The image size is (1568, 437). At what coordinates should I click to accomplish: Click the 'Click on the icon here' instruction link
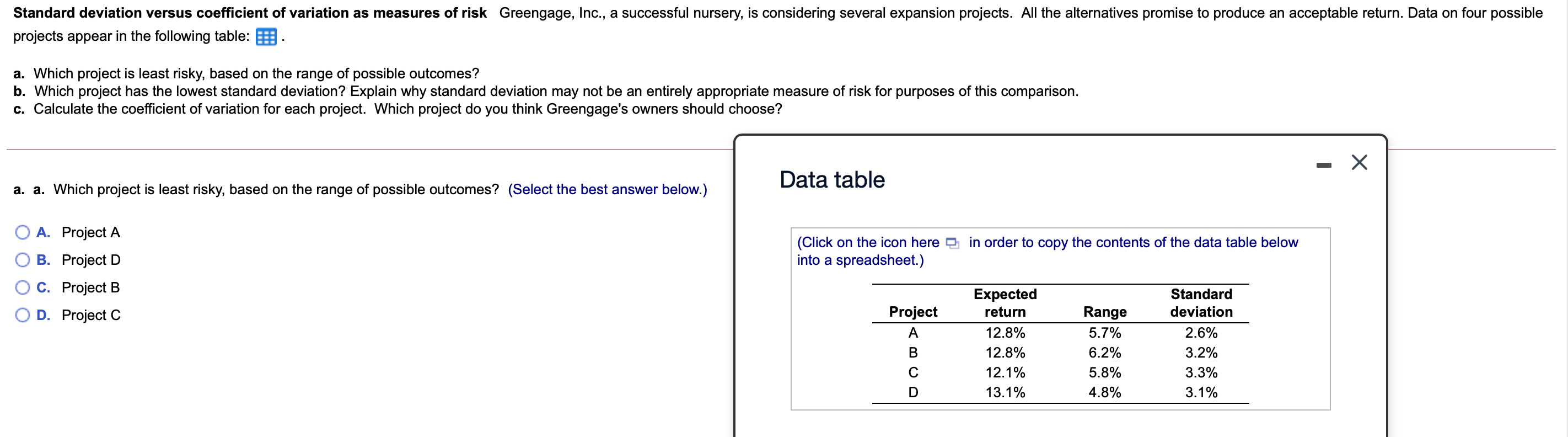pos(867,243)
